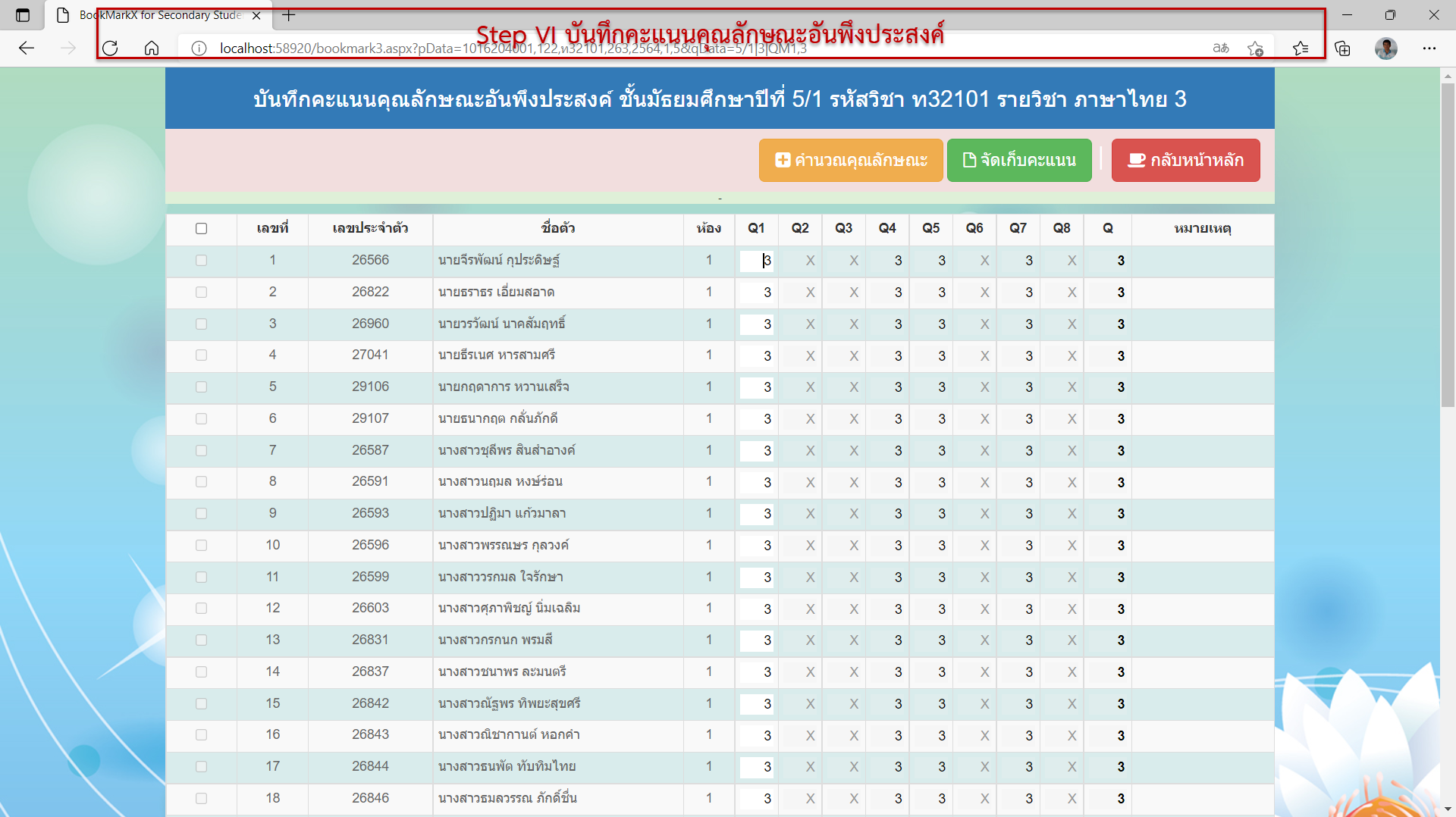Click the Q7 score field for student 29106

tap(1018, 387)
